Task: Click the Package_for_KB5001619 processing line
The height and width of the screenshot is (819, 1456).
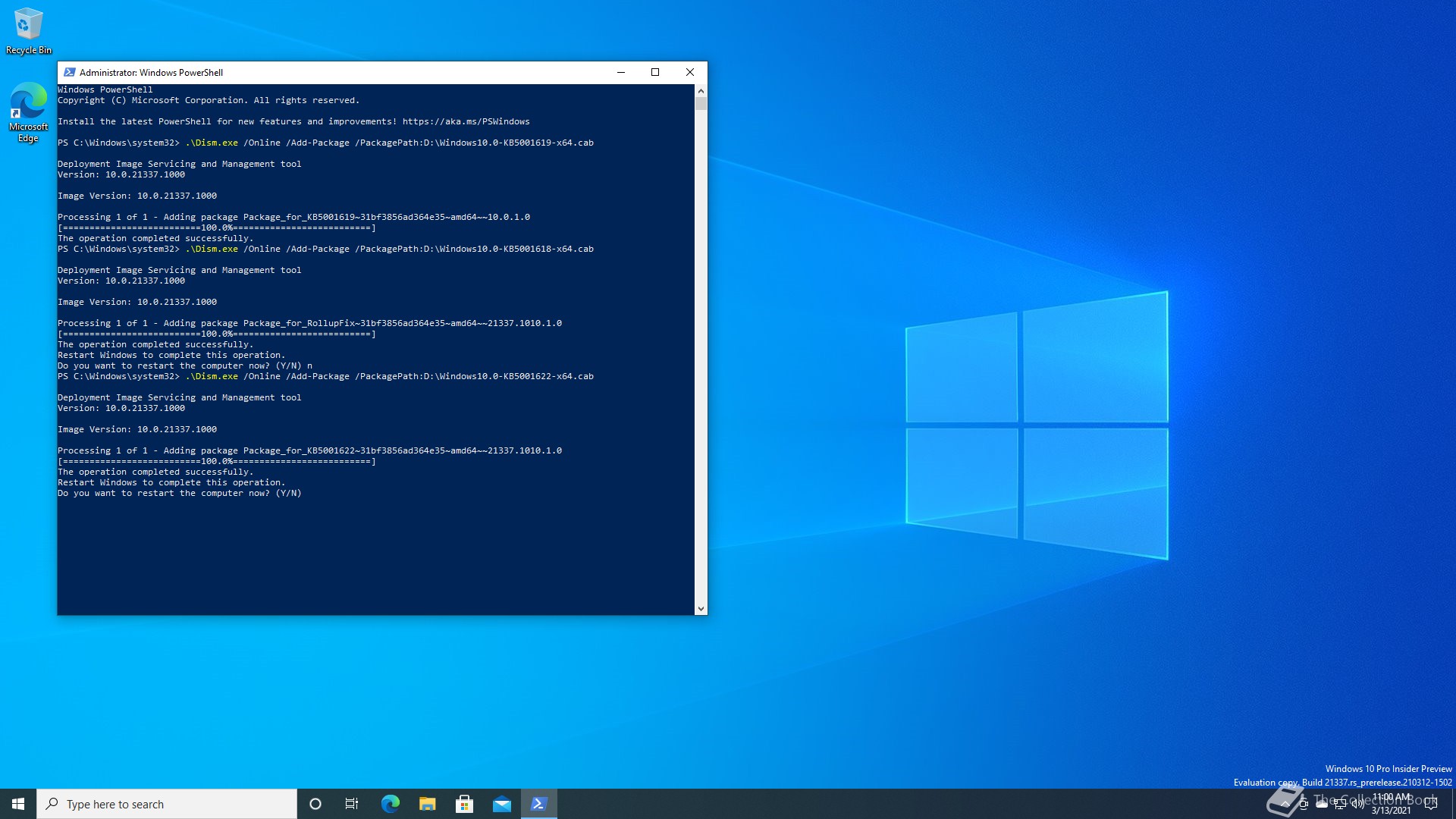Action: 293,217
